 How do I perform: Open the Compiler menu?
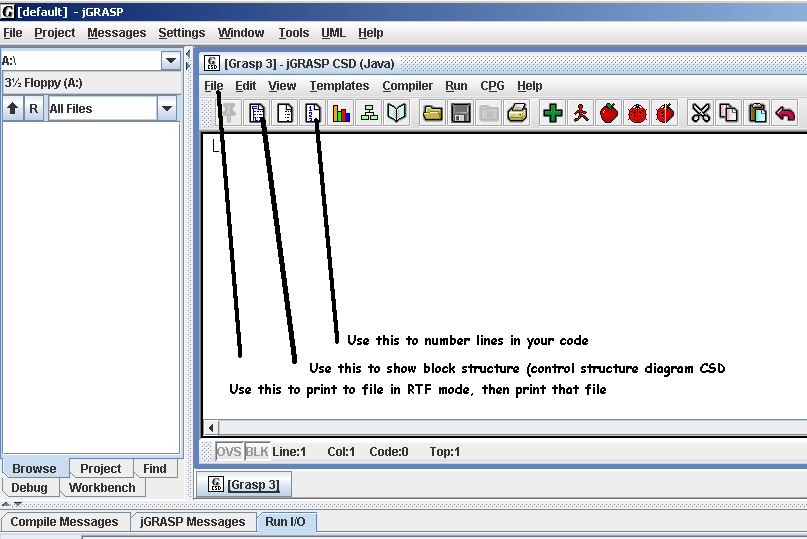point(407,86)
